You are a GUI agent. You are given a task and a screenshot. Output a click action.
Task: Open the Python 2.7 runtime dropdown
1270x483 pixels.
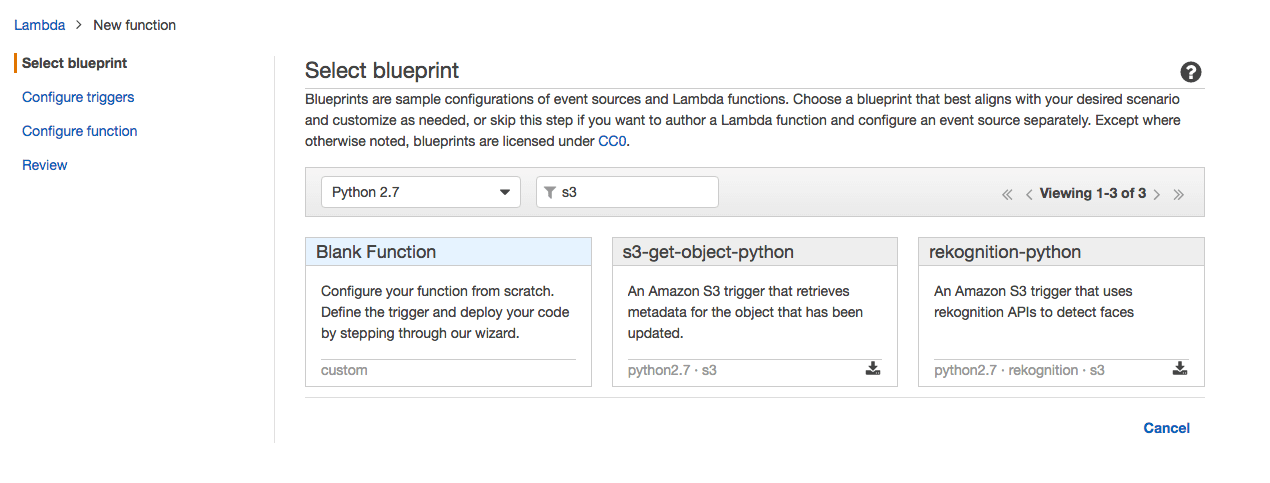(421, 192)
